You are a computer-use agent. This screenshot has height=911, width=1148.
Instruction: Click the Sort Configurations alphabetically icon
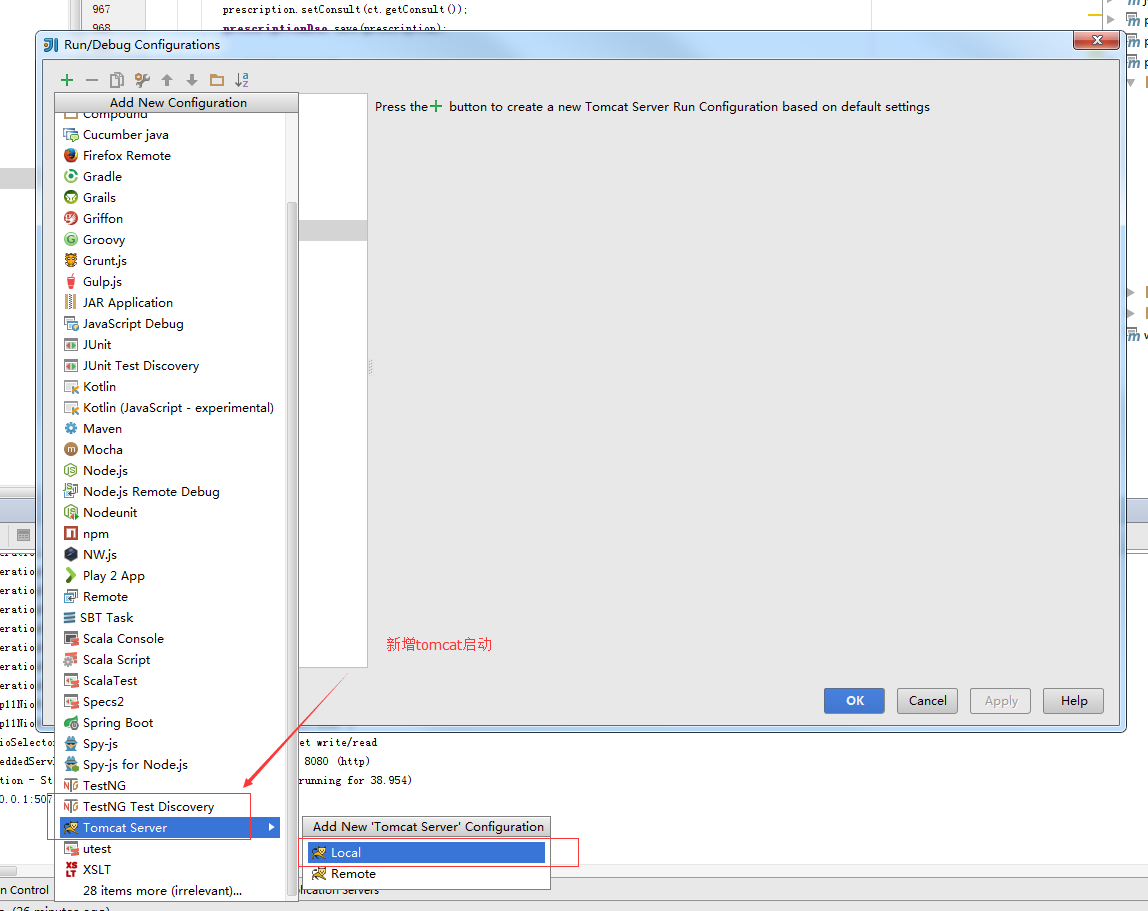[x=242, y=80]
